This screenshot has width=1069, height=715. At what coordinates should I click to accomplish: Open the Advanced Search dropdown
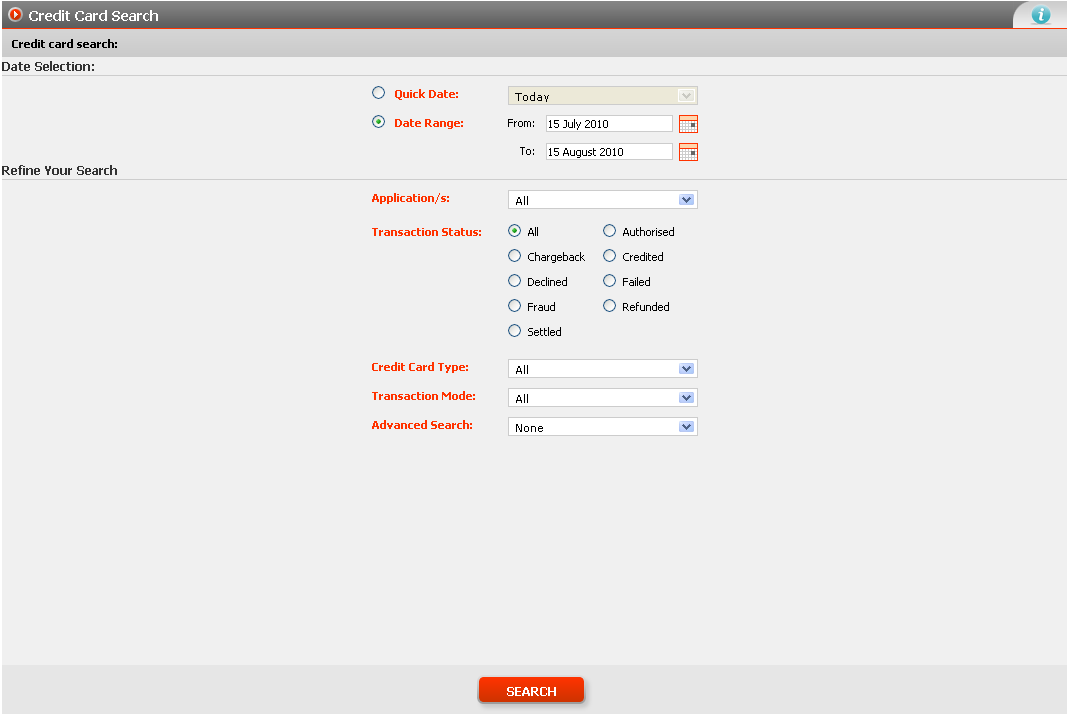click(x=603, y=427)
